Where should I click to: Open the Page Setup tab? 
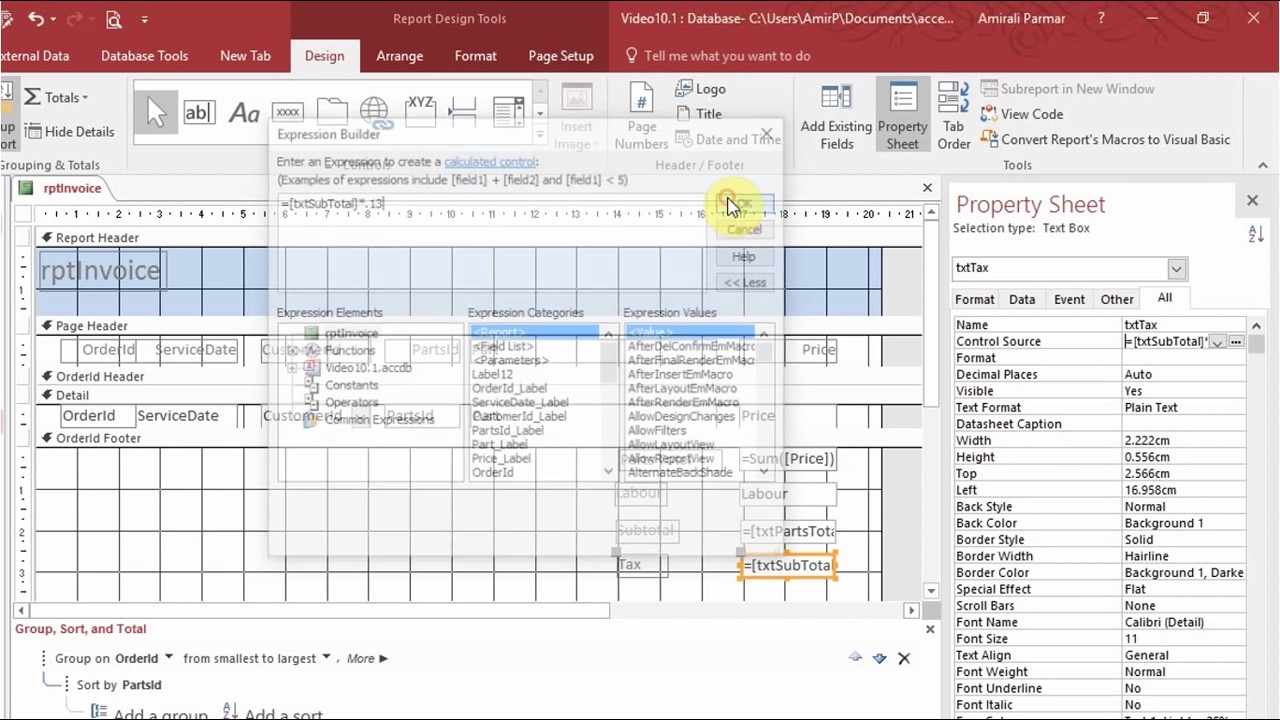click(x=561, y=56)
